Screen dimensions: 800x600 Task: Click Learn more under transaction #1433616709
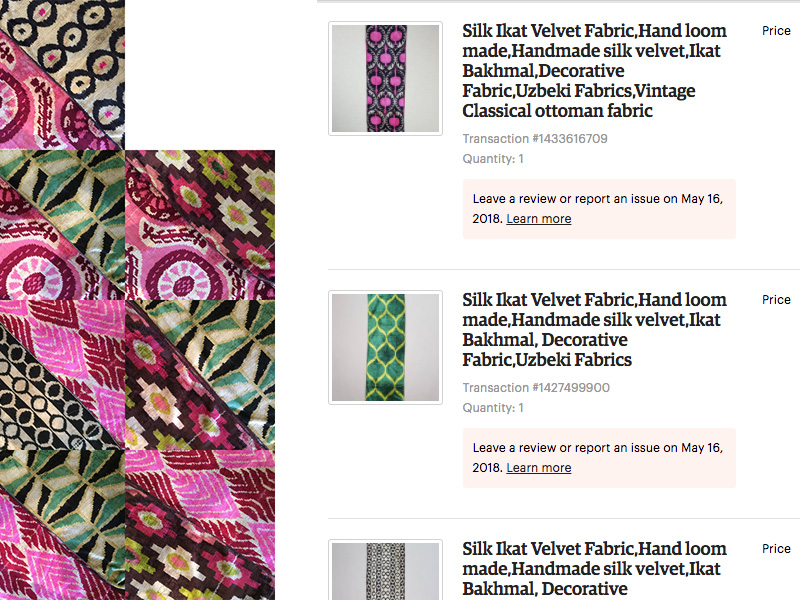[538, 219]
